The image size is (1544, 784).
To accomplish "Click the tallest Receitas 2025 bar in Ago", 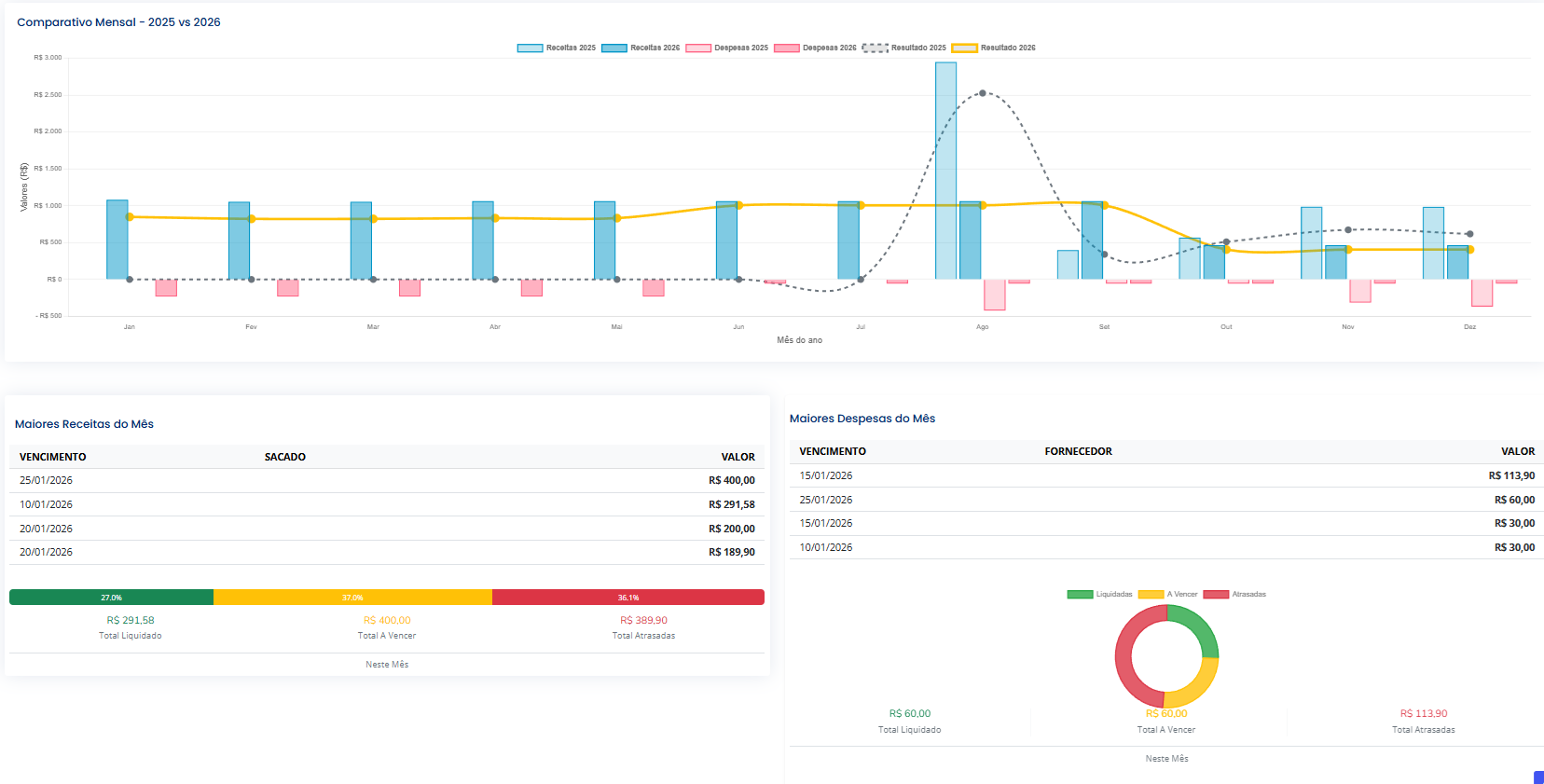I will click(x=945, y=170).
